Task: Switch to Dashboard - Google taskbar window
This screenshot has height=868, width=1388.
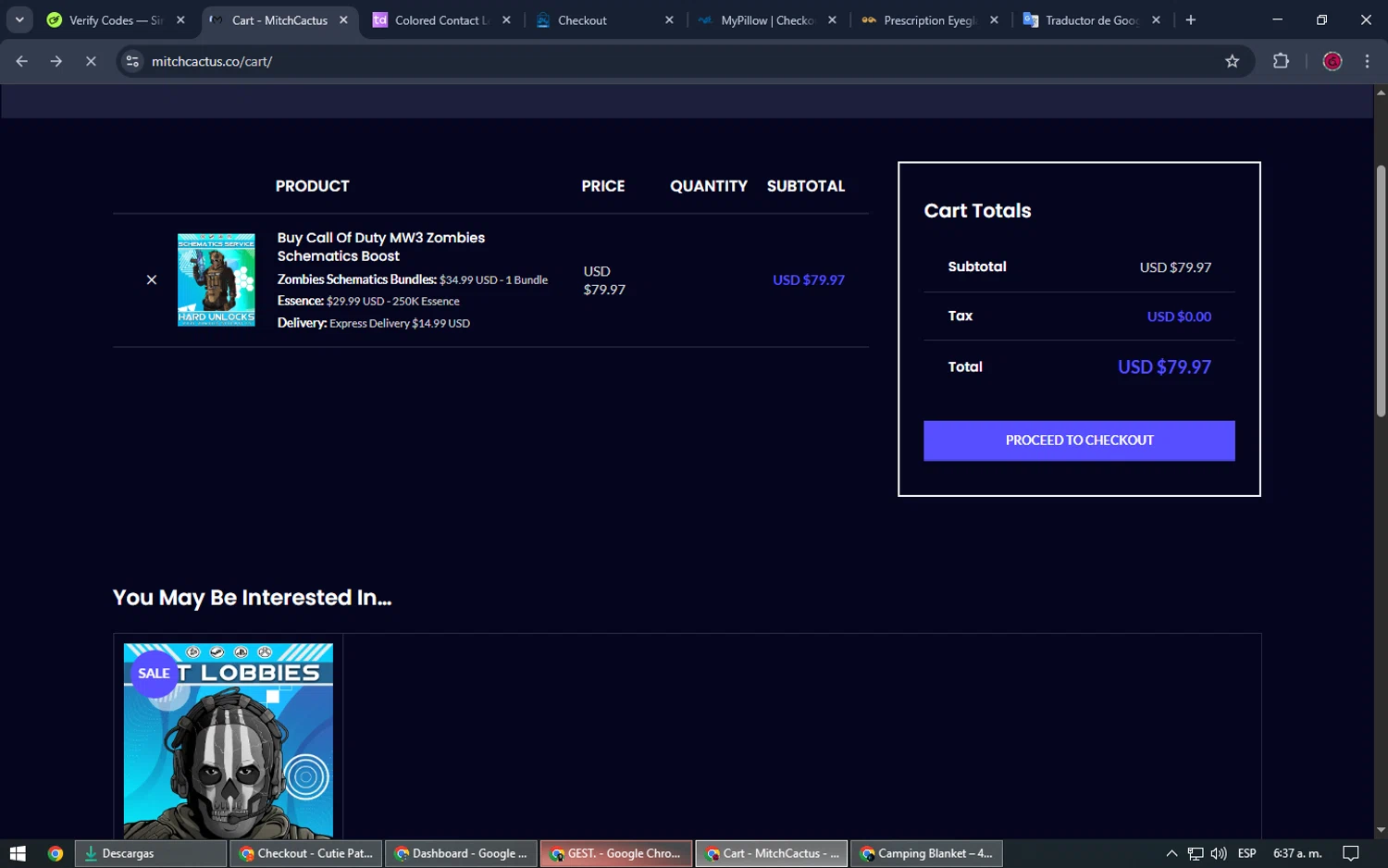Action: coord(462,853)
